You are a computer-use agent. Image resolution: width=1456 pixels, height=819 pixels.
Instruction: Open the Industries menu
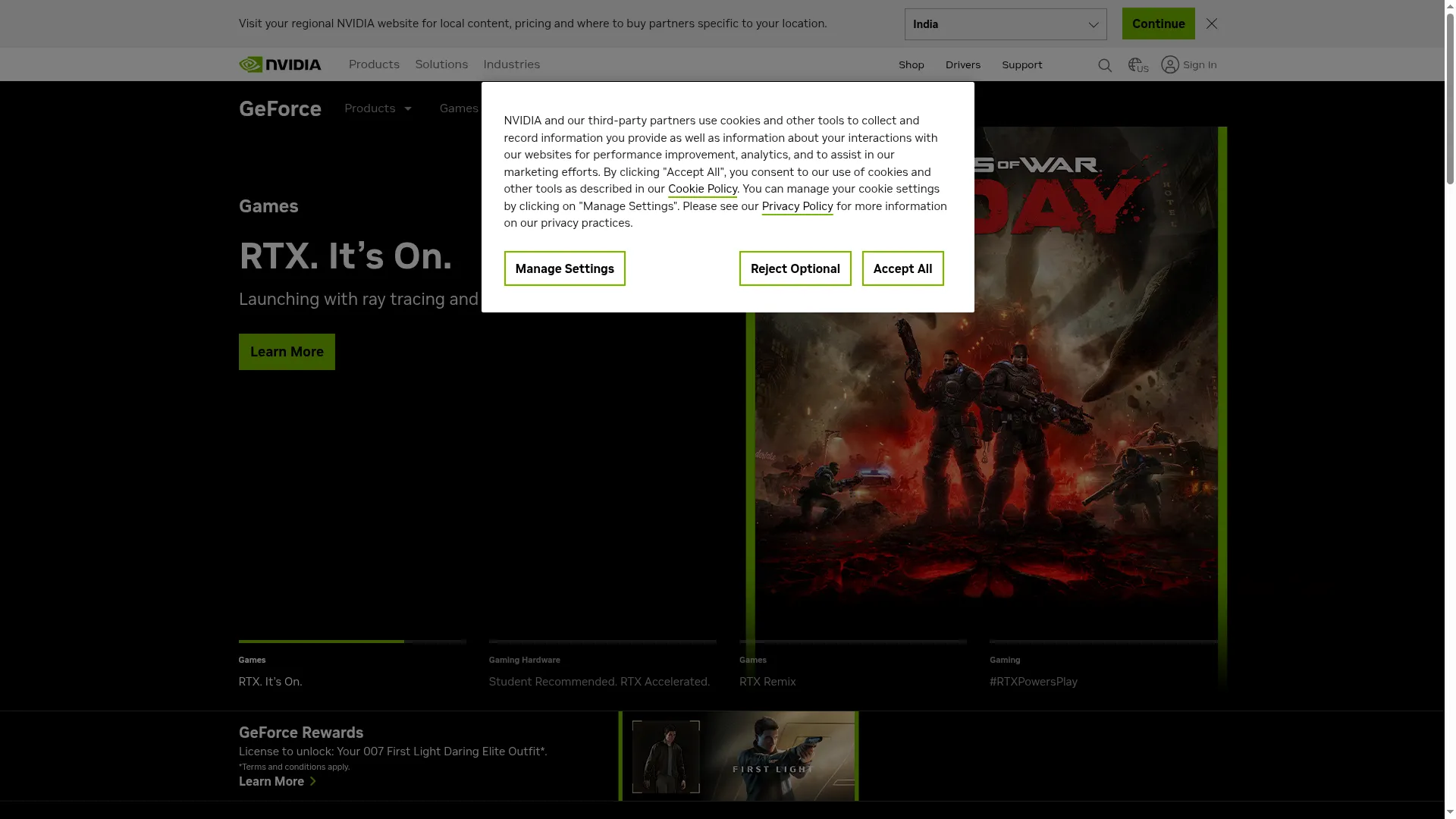coord(512,64)
